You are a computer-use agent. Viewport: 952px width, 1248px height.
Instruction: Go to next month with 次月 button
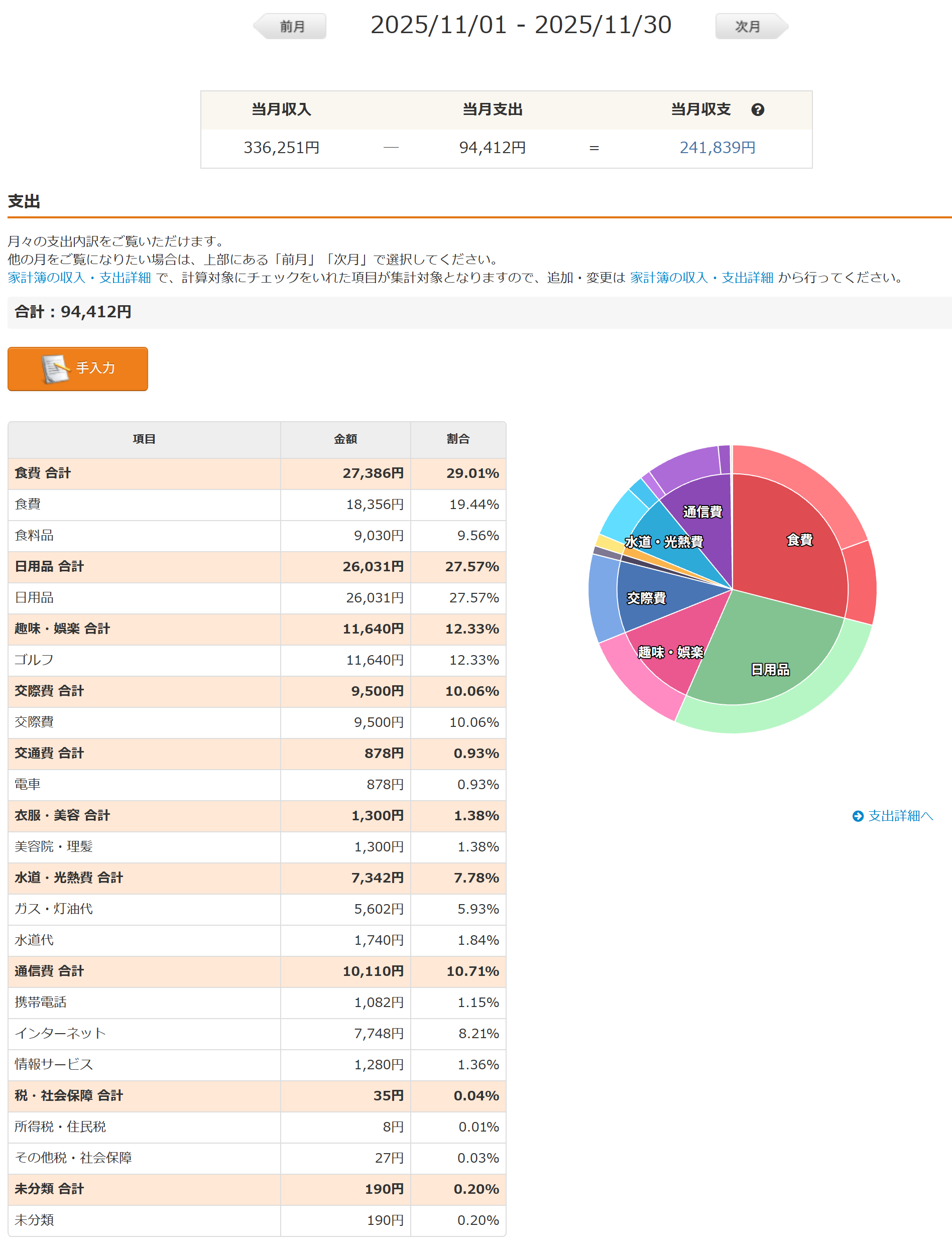click(750, 27)
